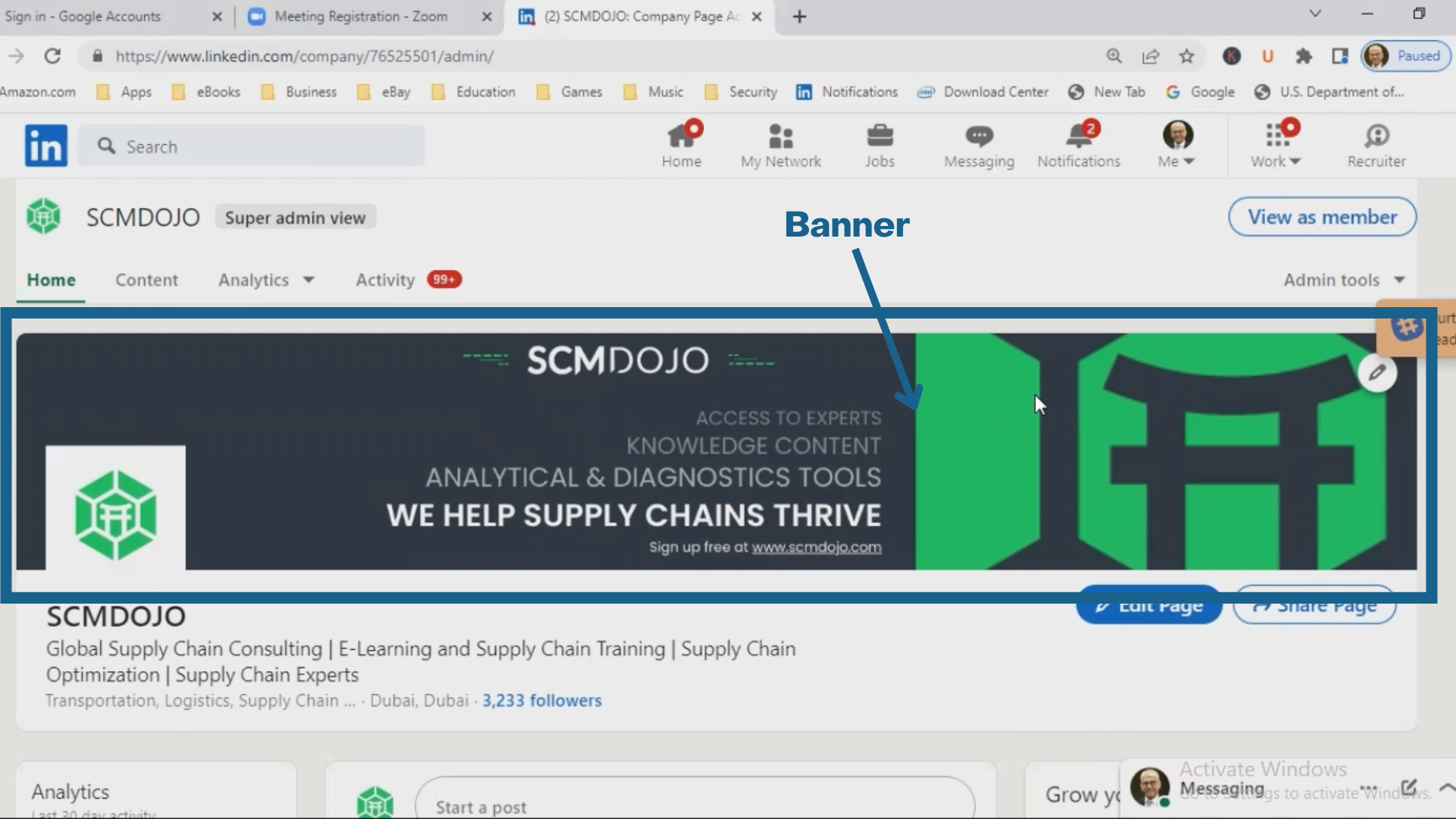Open the eBay bookmark folder
Viewport: 1456px width, 819px height.
pos(384,92)
